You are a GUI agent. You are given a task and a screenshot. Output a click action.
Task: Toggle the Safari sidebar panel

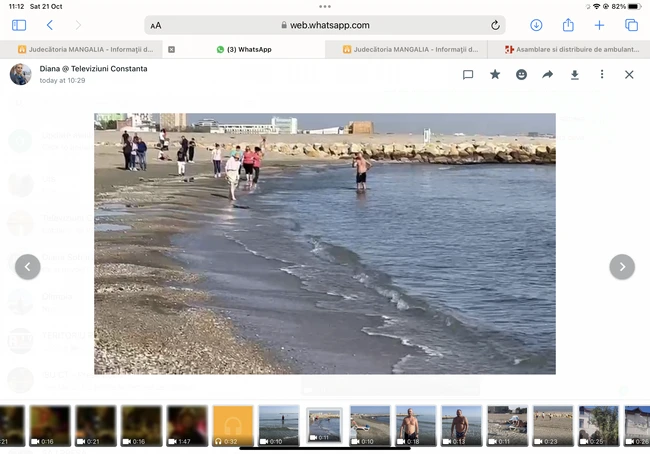(x=19, y=25)
